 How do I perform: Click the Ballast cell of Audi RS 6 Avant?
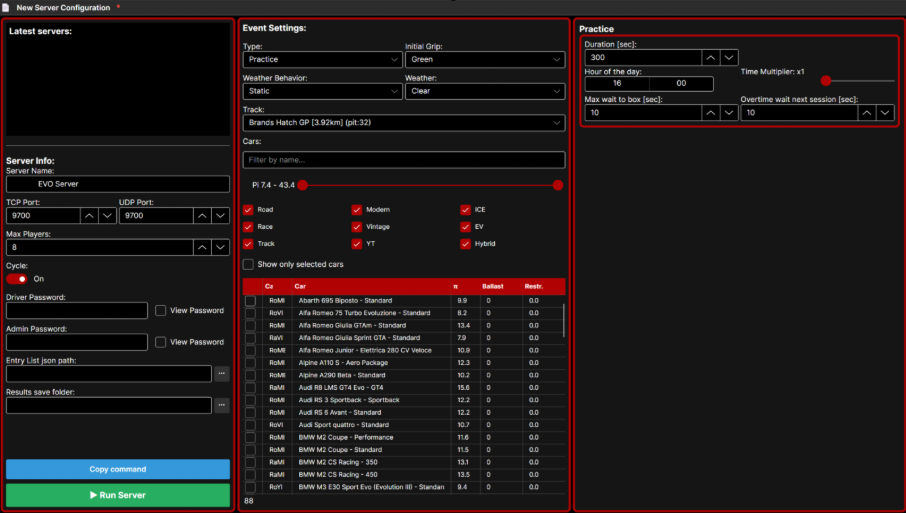500,412
